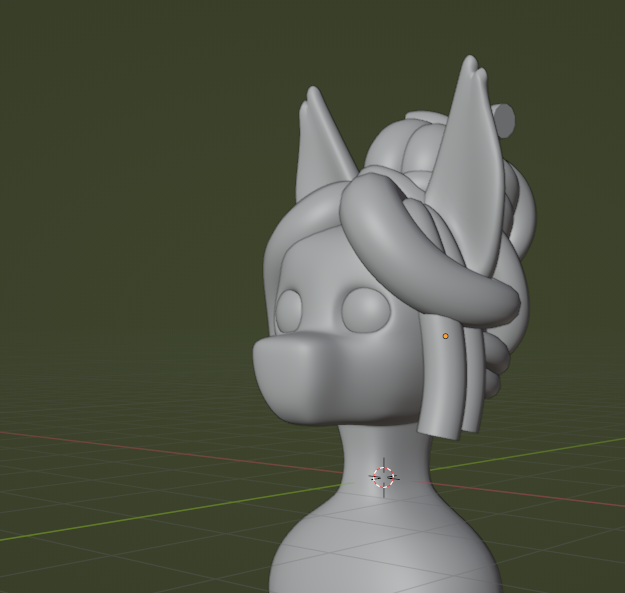Select the straight hanging hair strand
This screenshot has height=593, width=625.
442,377
